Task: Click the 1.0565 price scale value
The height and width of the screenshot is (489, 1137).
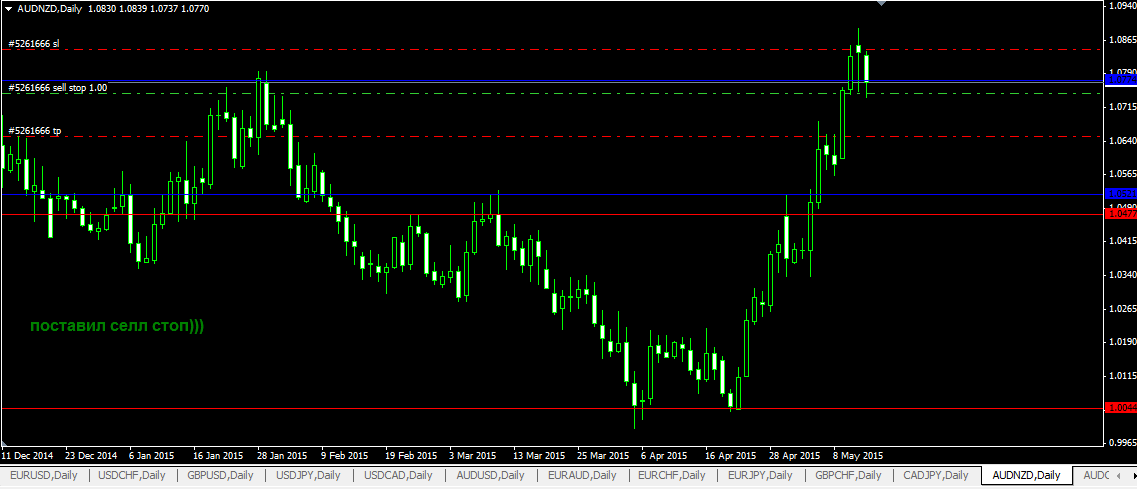Action: tap(1122, 174)
